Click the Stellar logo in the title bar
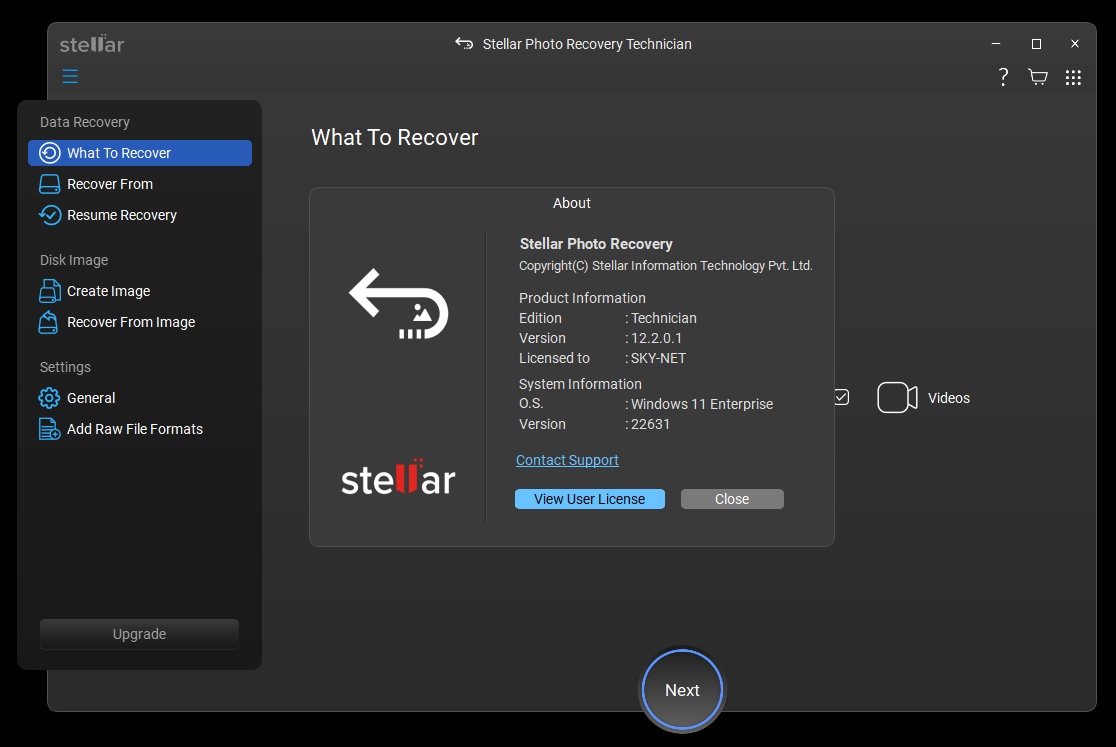The height and width of the screenshot is (747, 1116). click(91, 44)
